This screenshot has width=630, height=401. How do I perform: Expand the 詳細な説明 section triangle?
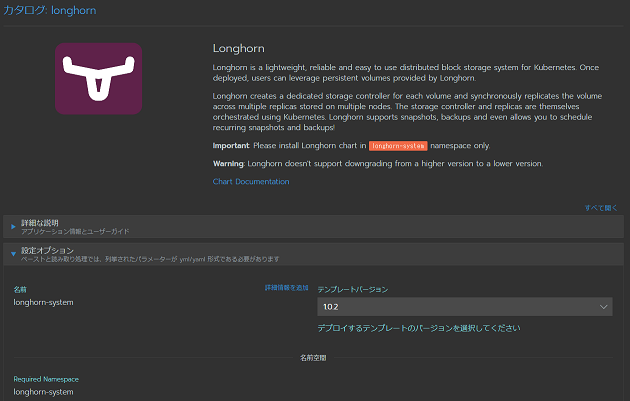click(13, 227)
